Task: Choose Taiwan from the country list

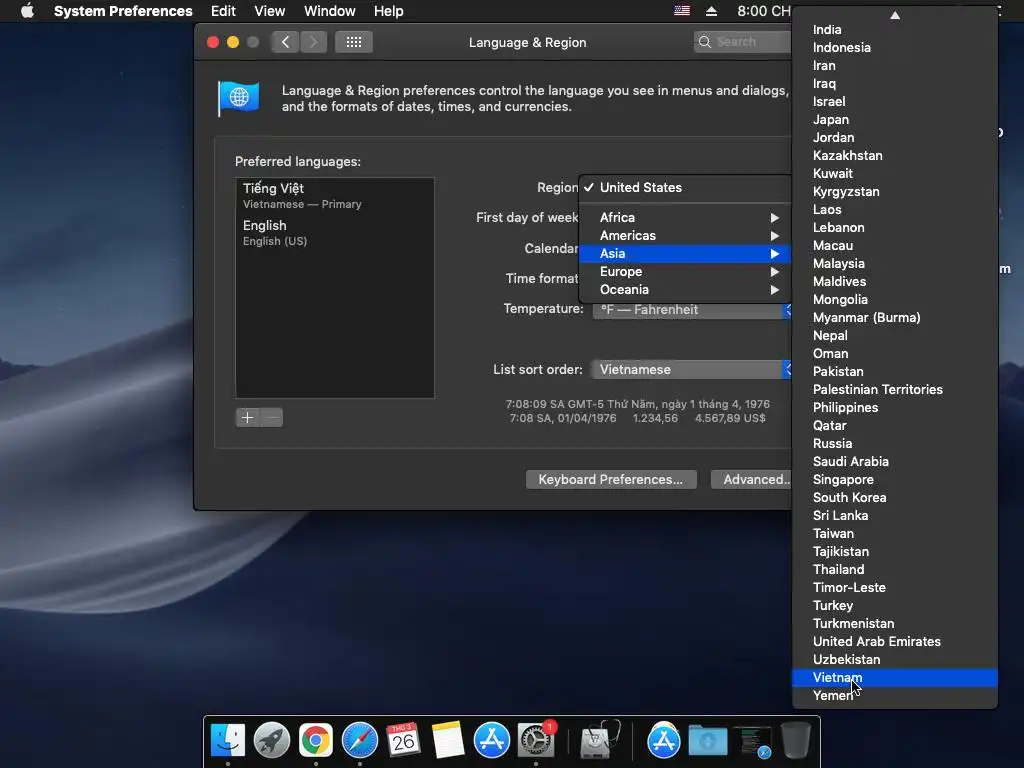Action: (x=895, y=534)
